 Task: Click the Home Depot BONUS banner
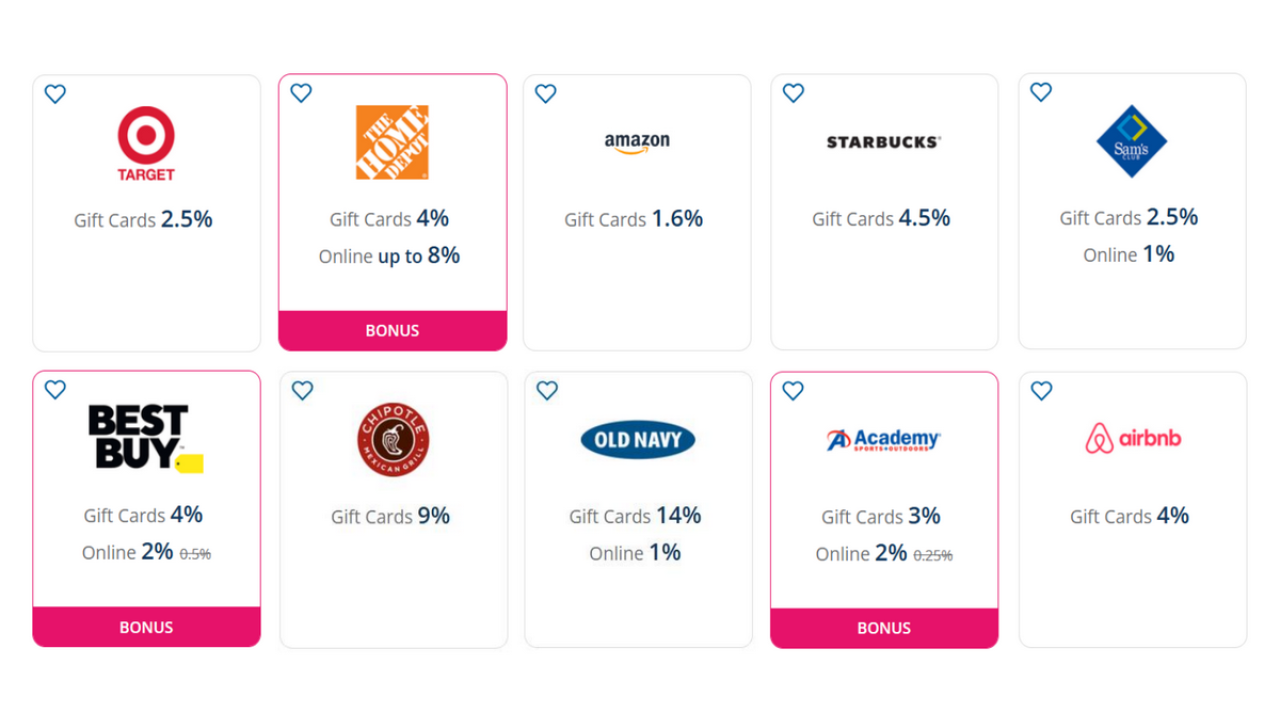(392, 331)
